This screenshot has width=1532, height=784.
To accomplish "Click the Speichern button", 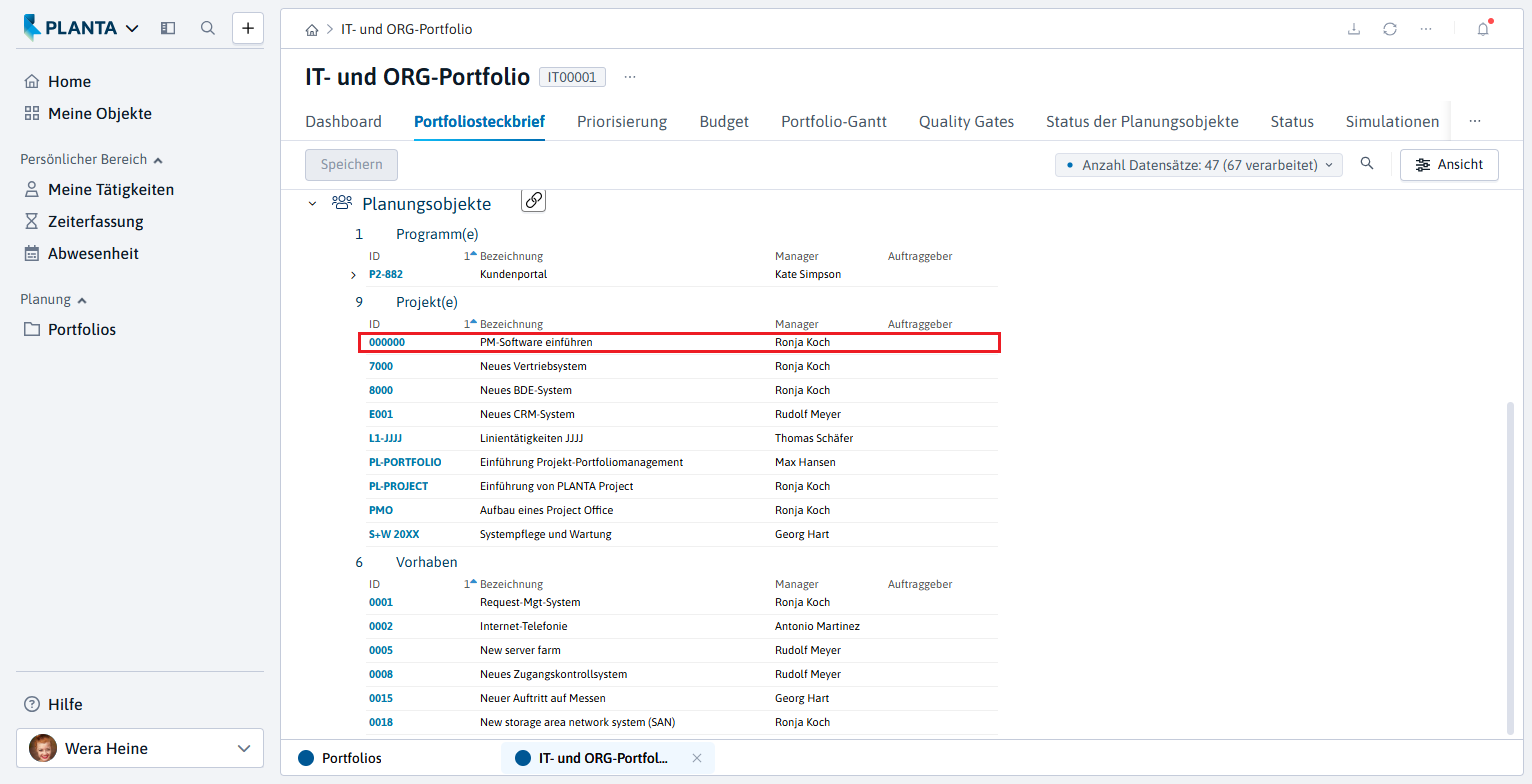I will click(x=351, y=165).
